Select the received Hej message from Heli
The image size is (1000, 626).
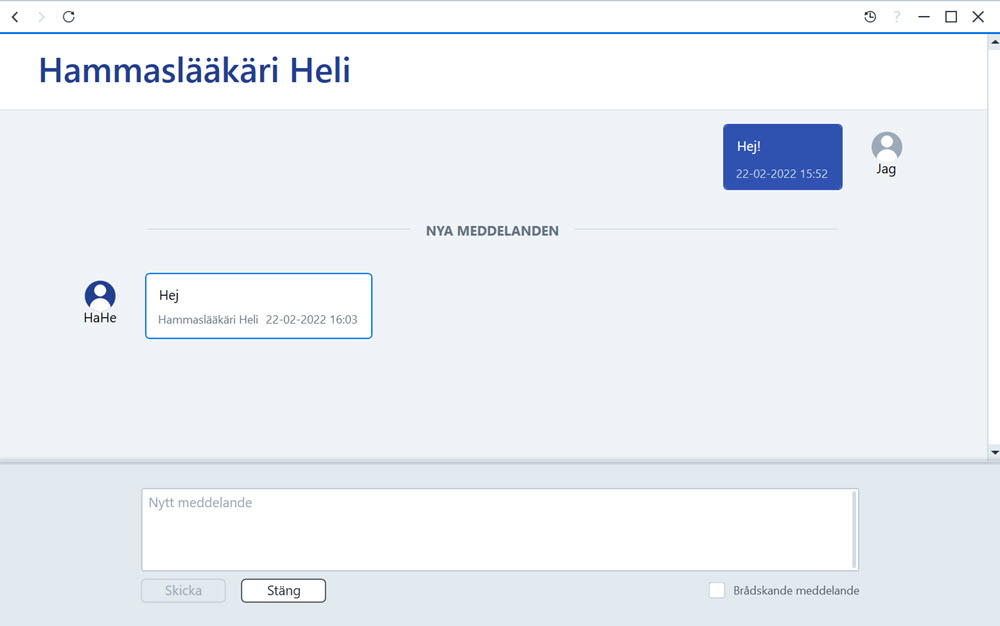coord(258,306)
